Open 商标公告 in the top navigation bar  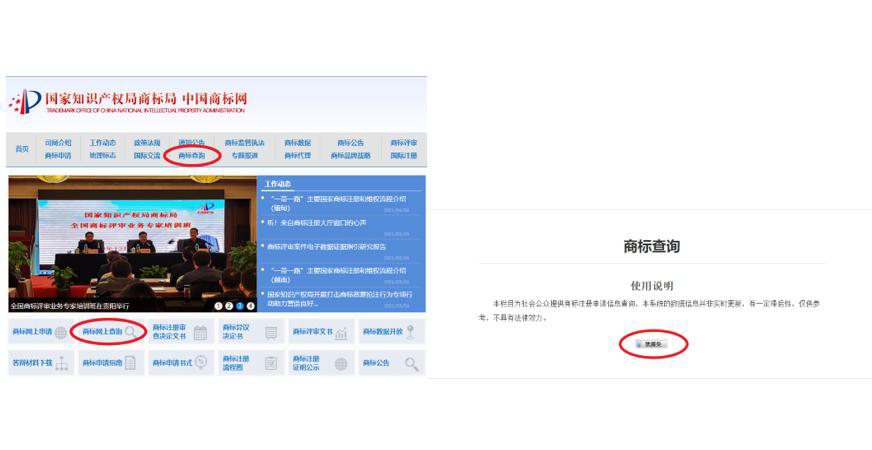point(350,143)
